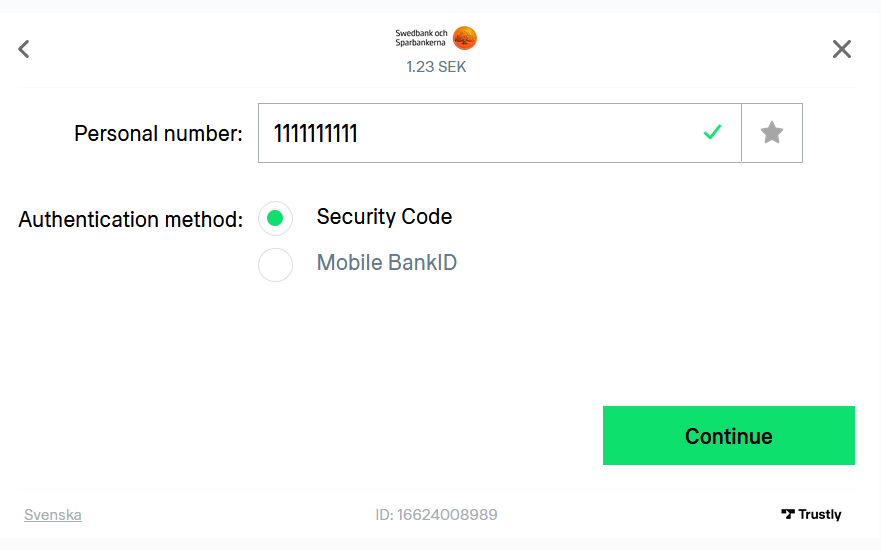This screenshot has width=881, height=550.
Task: Click the Trustly logo in the footer
Action: [811, 514]
